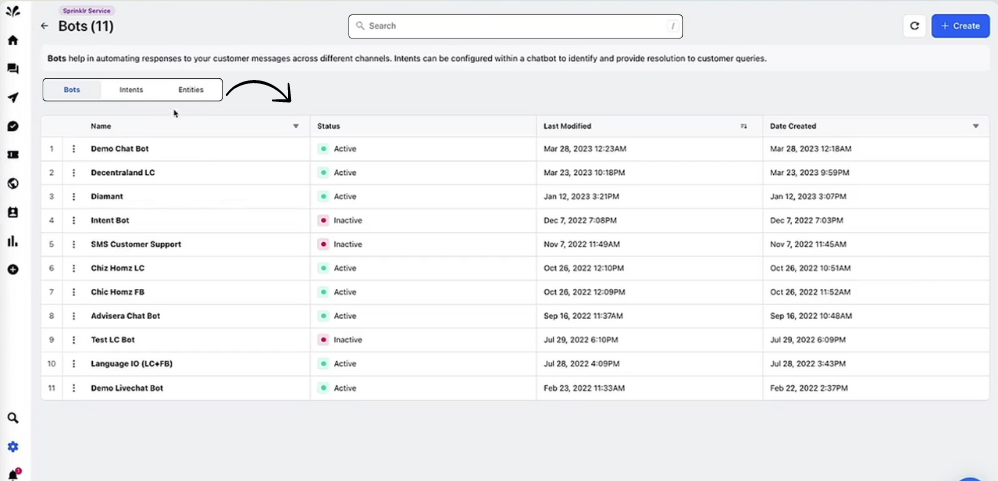
Task: Open the Test LC Bot entry
Action: (x=113, y=340)
